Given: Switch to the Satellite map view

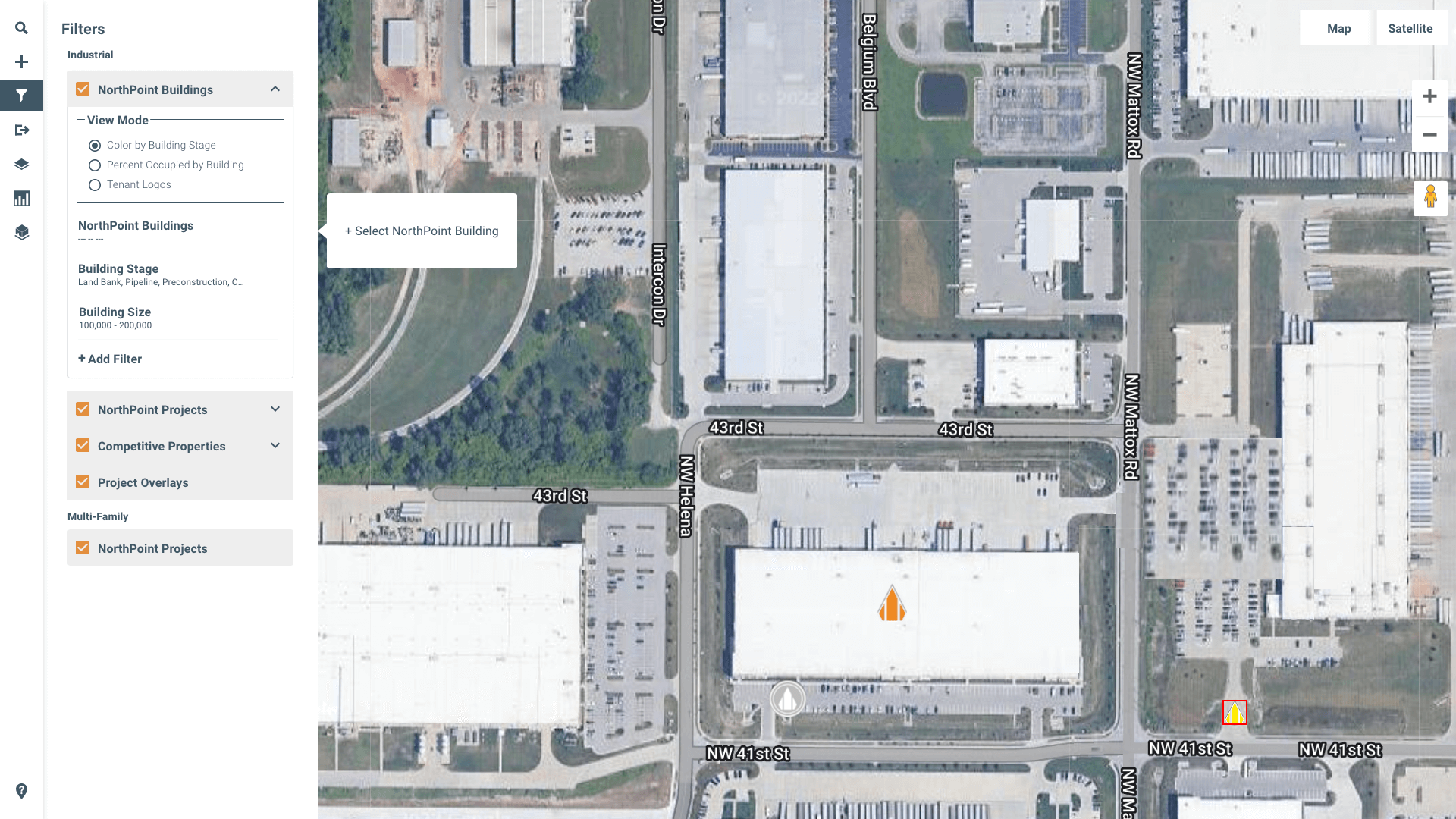Looking at the screenshot, I should pos(1410,28).
